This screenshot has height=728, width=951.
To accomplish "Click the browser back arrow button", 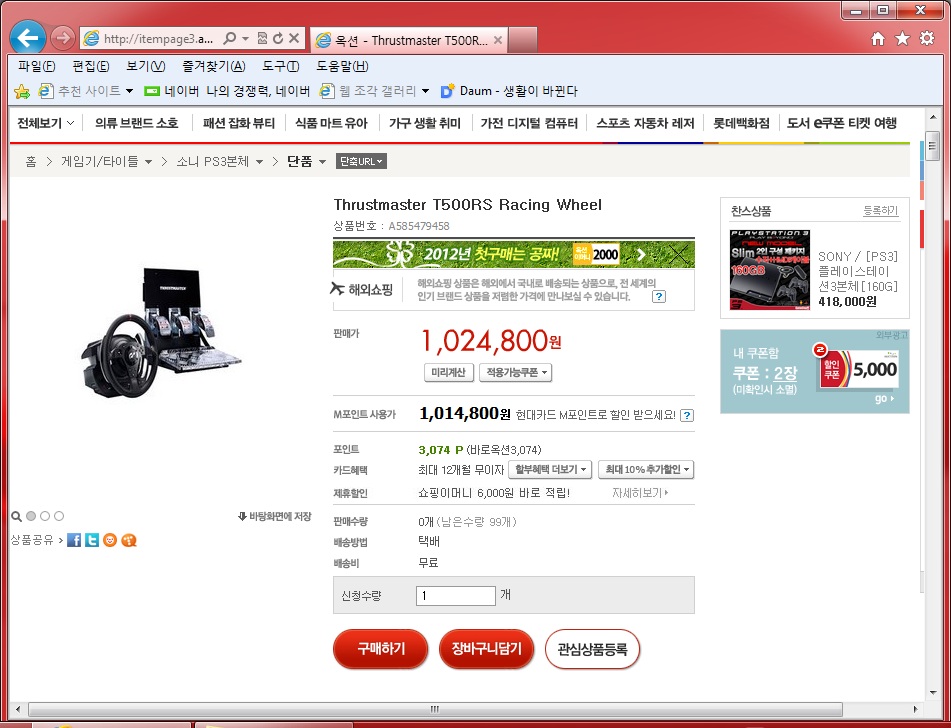I will 27,38.
